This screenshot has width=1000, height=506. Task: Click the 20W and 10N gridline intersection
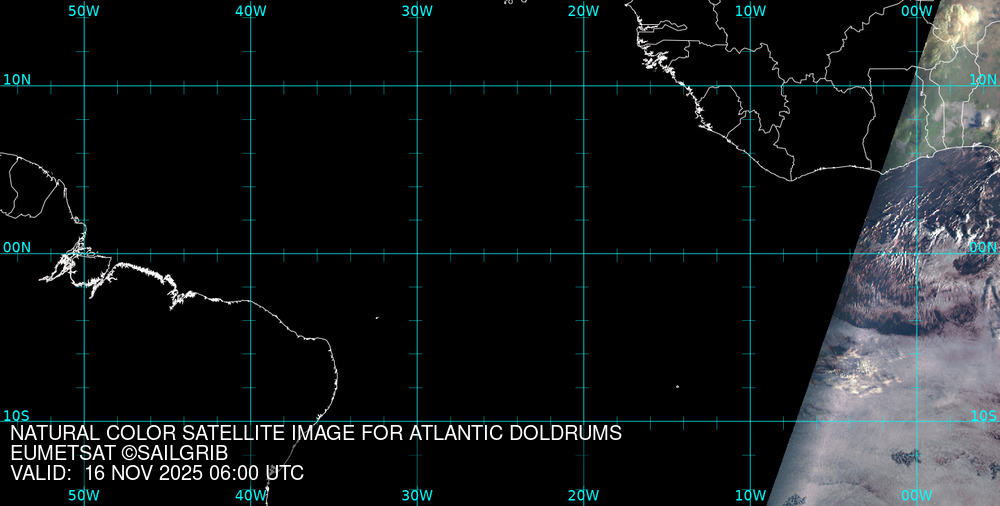584,86
